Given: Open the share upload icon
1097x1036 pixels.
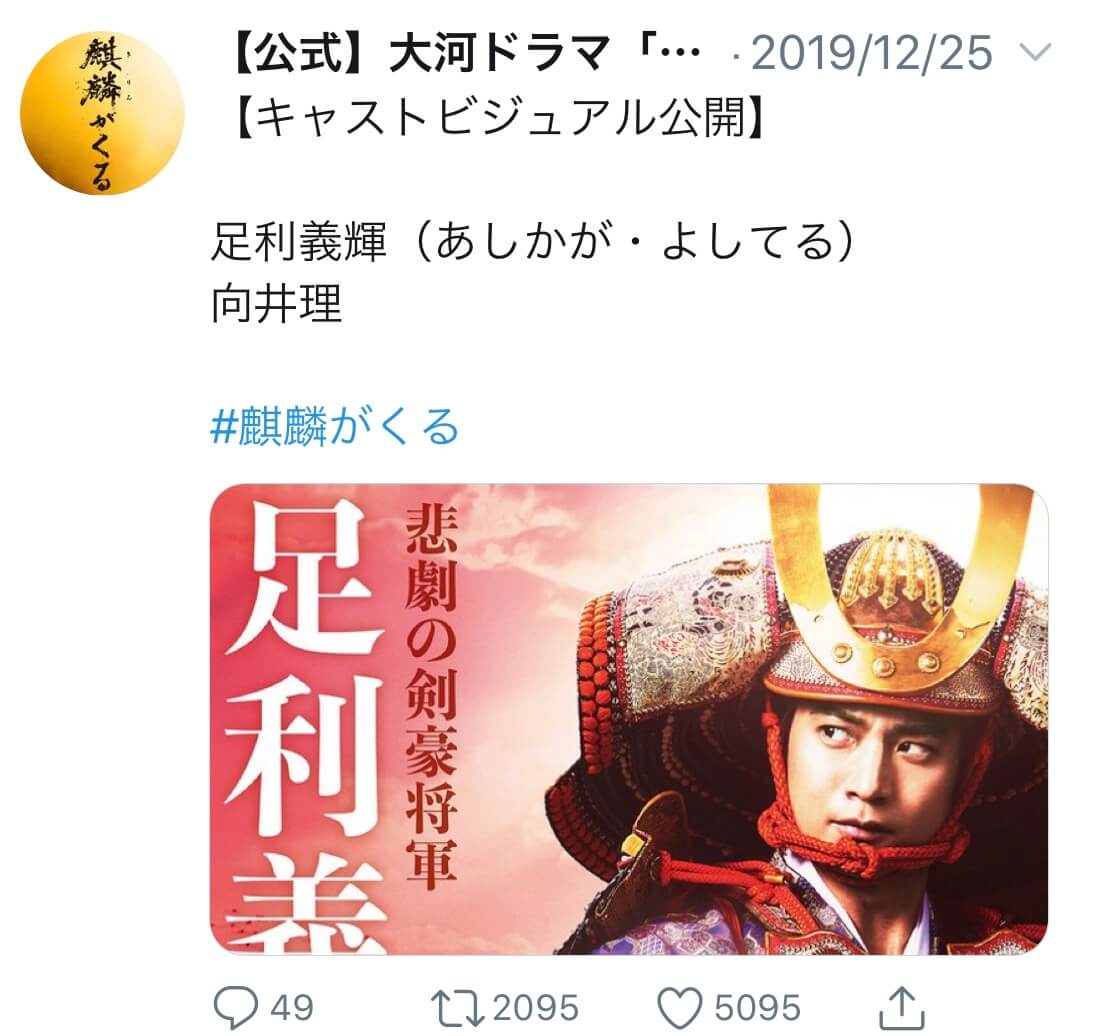Looking at the screenshot, I should click(902, 1007).
